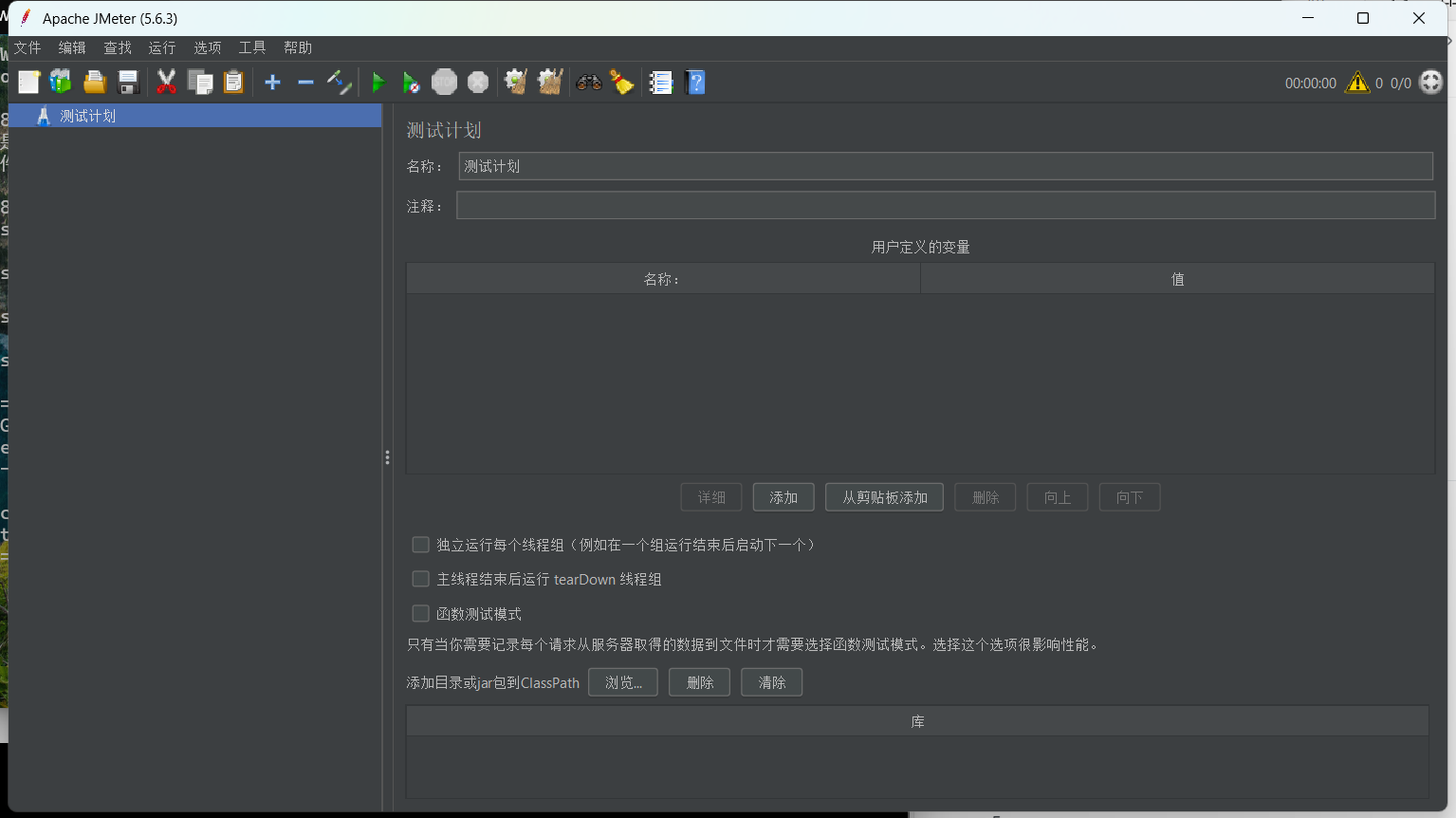Expand all tree nodes with plus icon
Viewport: 1456px width, 818px height.
click(272, 83)
